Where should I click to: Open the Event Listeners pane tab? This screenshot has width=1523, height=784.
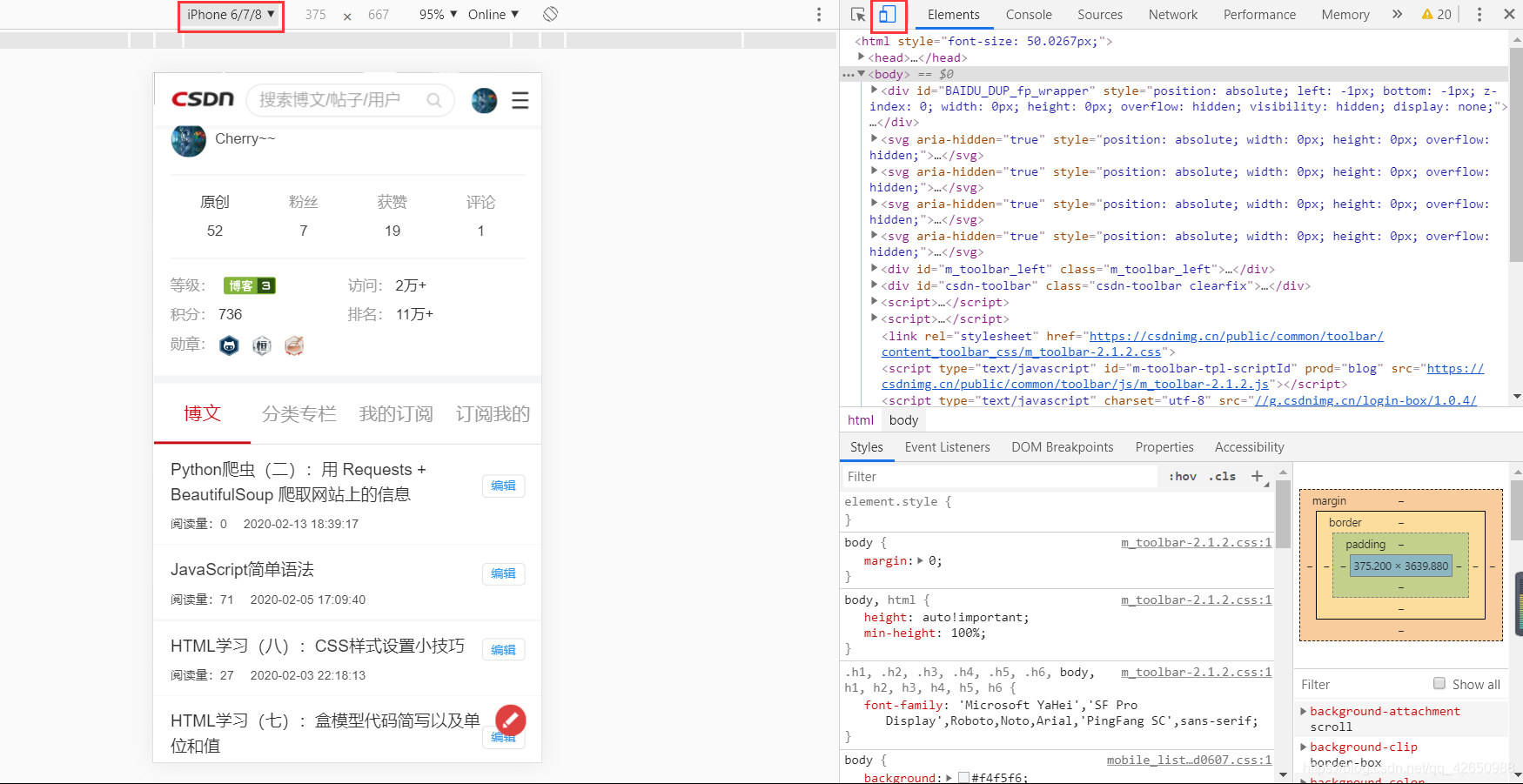(947, 446)
